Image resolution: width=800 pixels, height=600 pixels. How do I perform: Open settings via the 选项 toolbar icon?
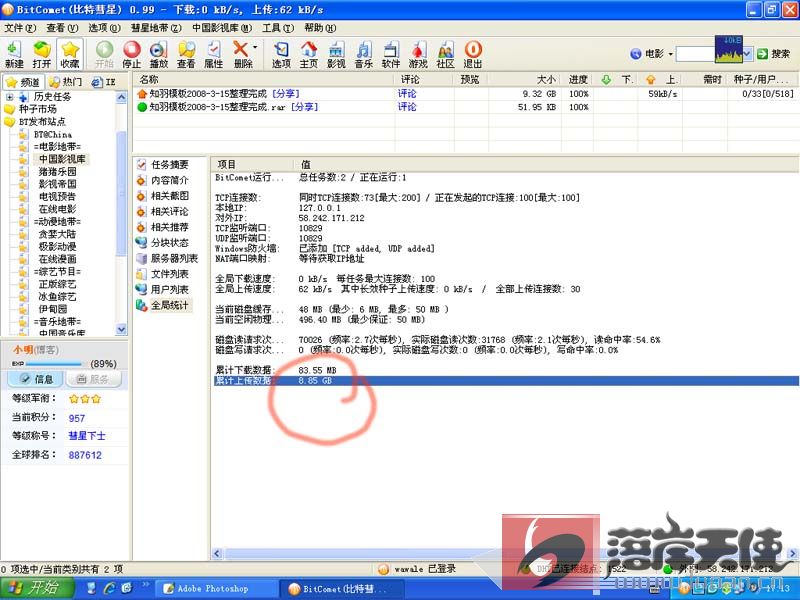pos(281,54)
